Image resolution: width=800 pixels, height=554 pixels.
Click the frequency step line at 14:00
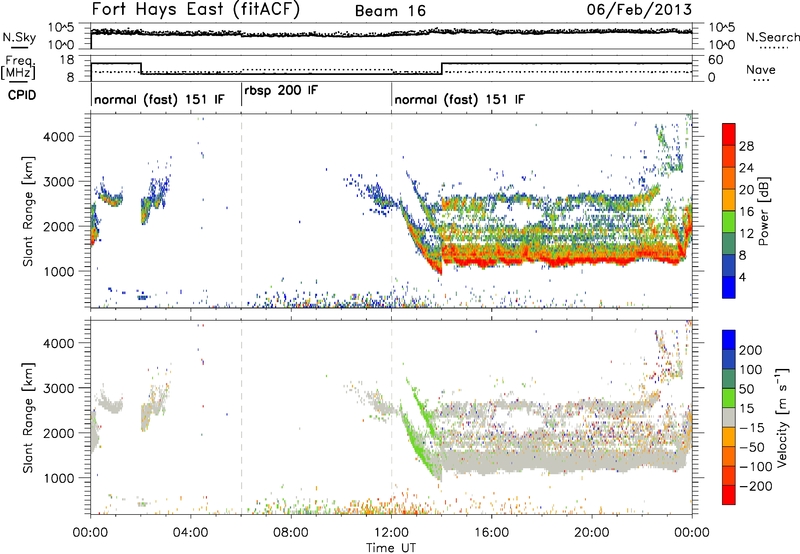[442, 68]
